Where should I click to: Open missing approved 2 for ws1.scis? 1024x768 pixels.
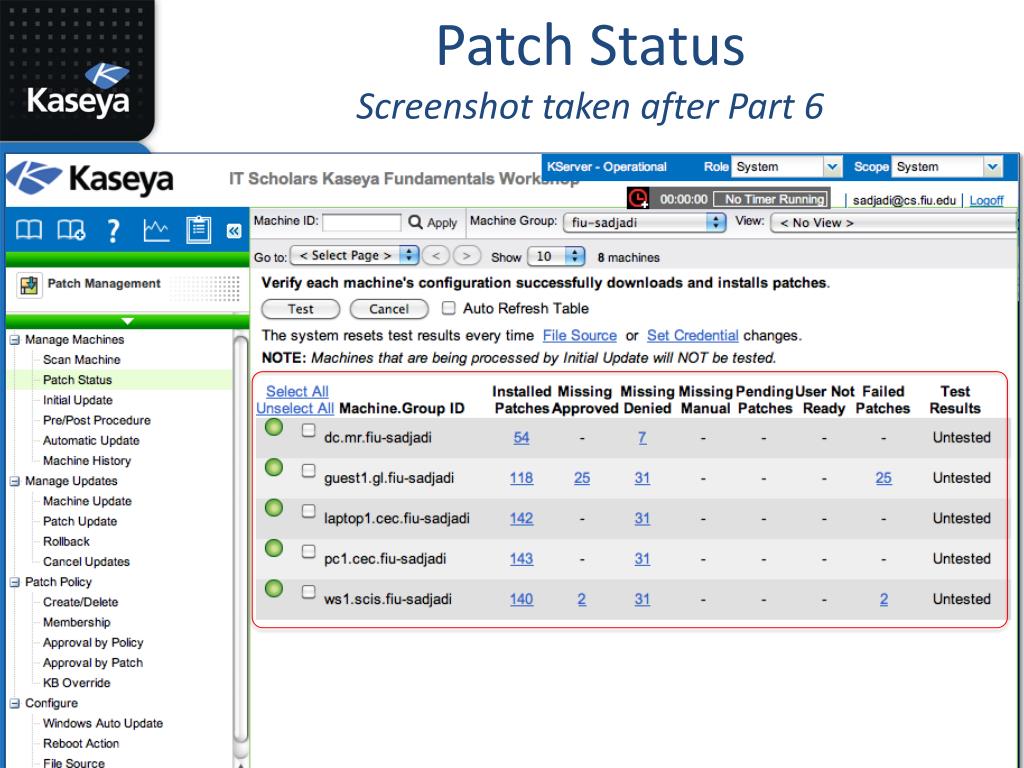pos(582,599)
